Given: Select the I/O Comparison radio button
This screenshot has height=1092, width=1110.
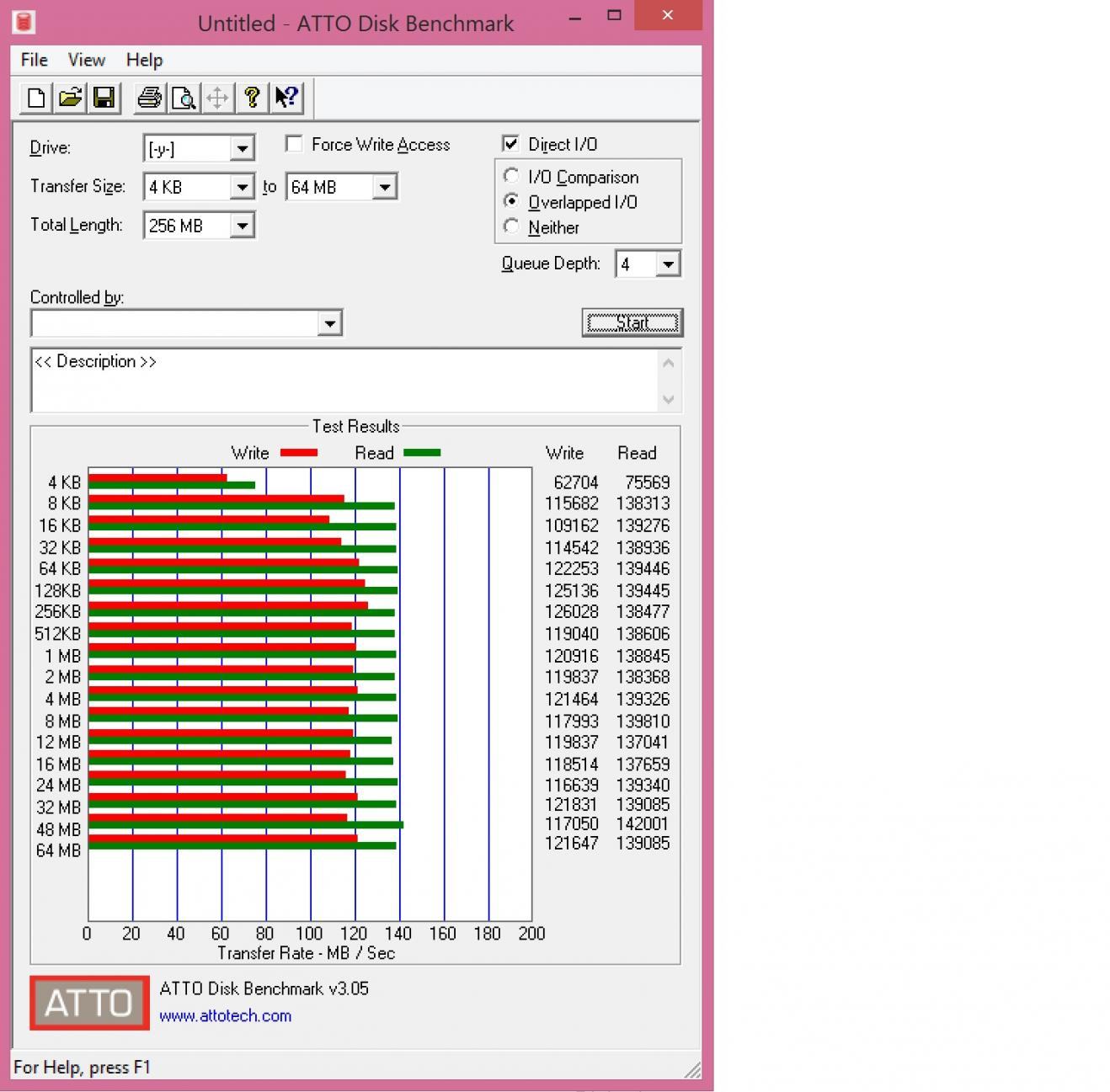Looking at the screenshot, I should [x=511, y=176].
